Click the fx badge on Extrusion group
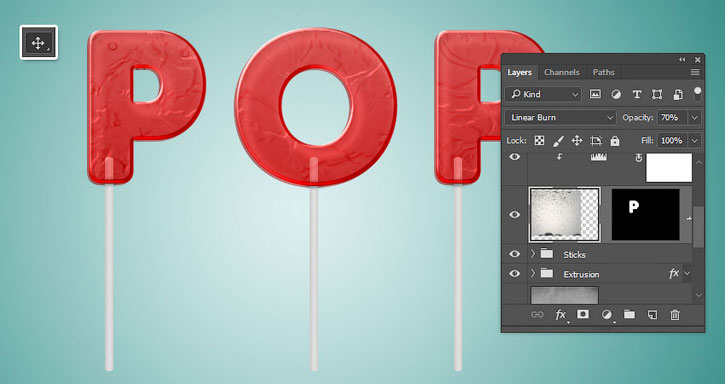The height and width of the screenshot is (384, 725). pos(674,274)
